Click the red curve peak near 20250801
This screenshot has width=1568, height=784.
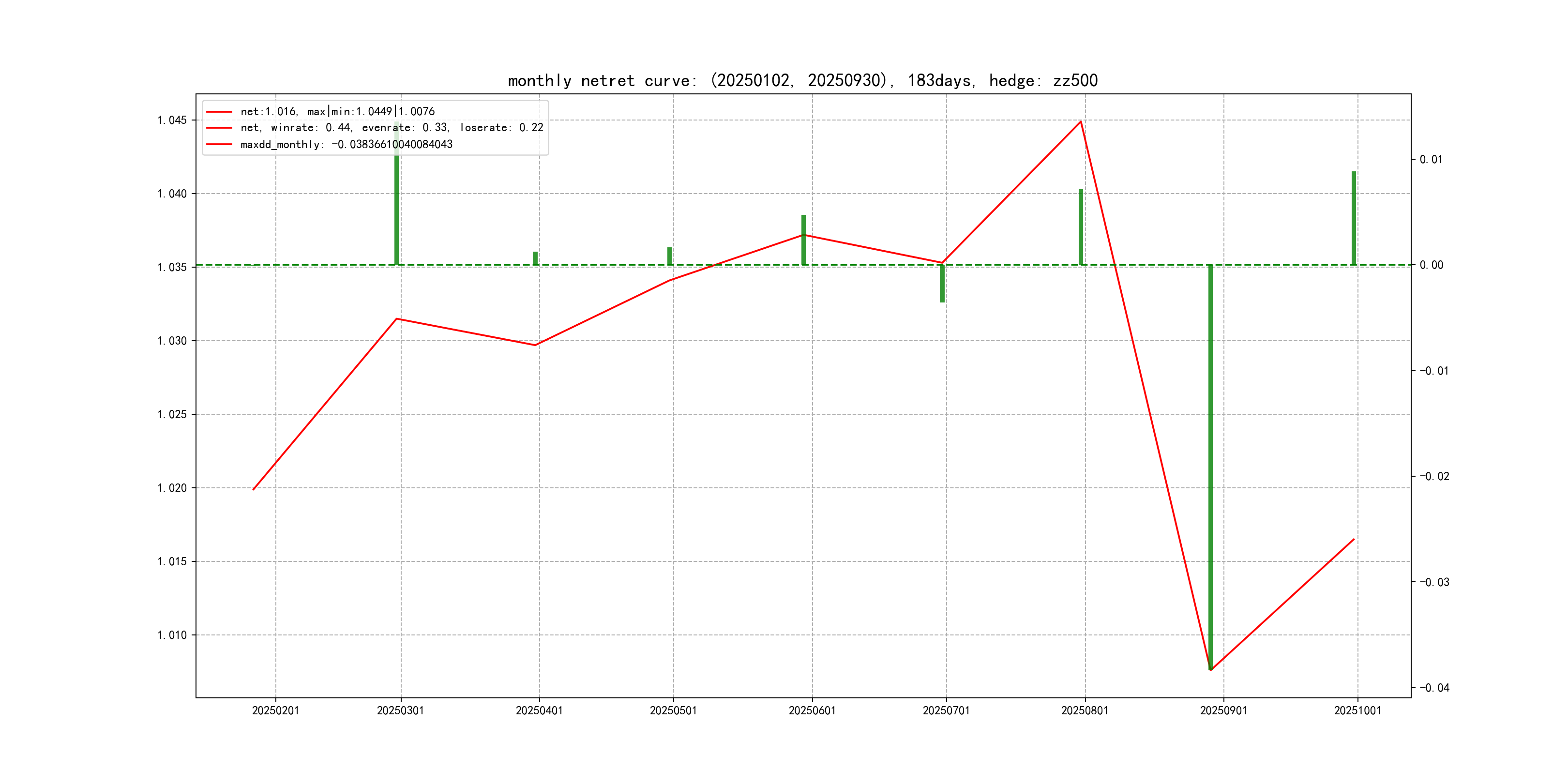[1081, 122]
